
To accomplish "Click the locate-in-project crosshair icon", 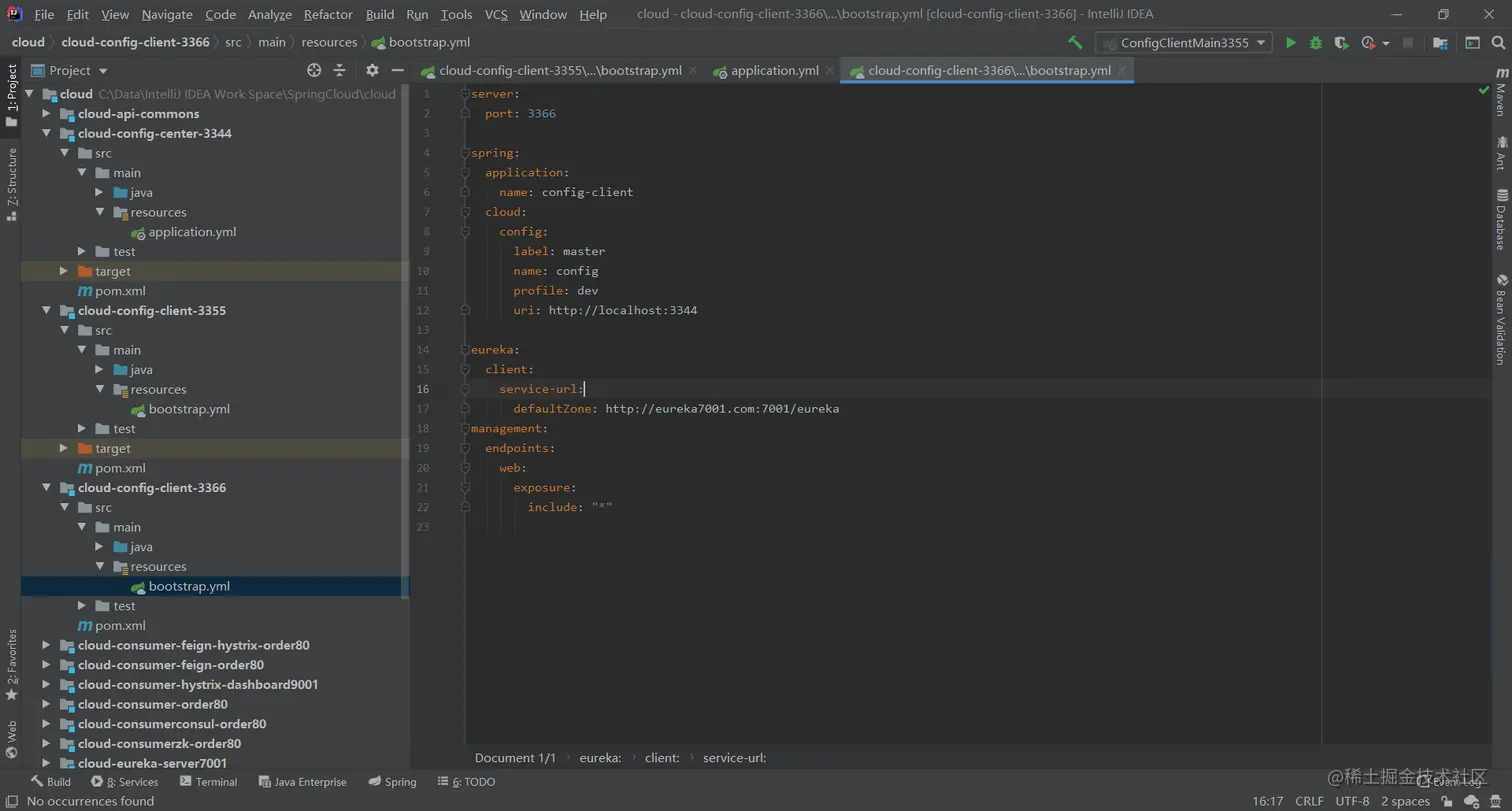I will tap(314, 70).
